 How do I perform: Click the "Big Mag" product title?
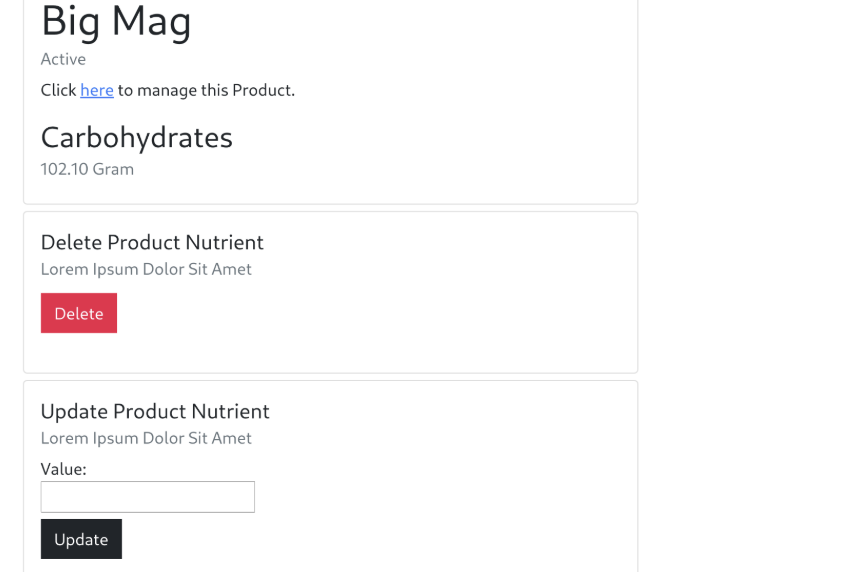click(116, 21)
